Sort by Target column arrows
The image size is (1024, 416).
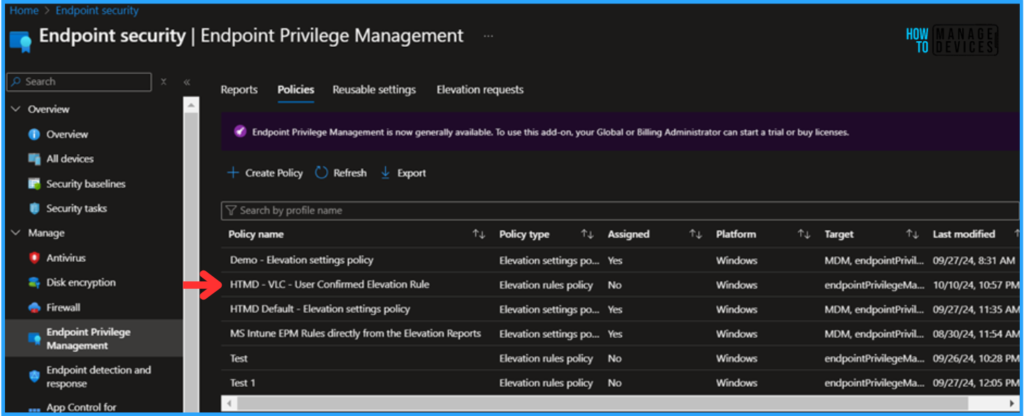[912, 234]
